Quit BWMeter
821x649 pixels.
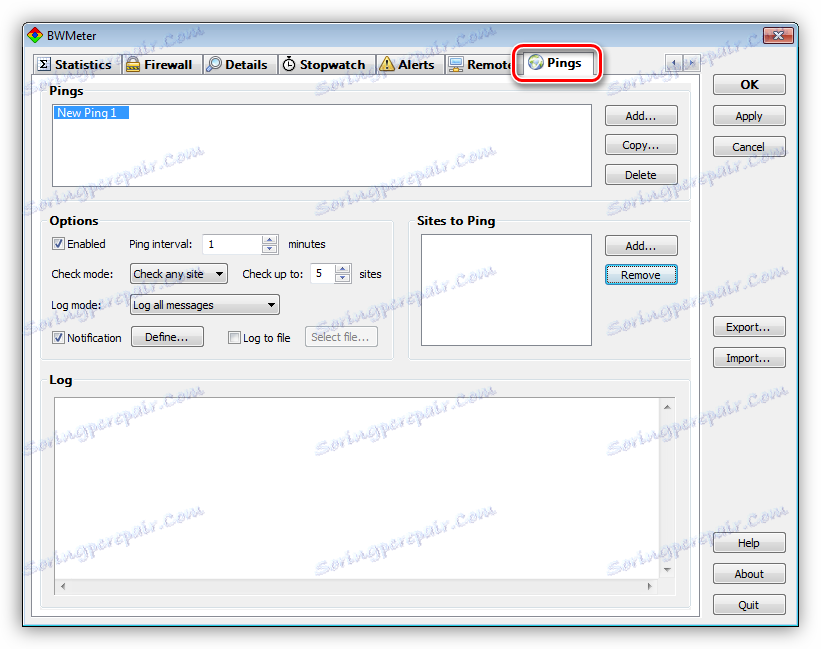(749, 605)
